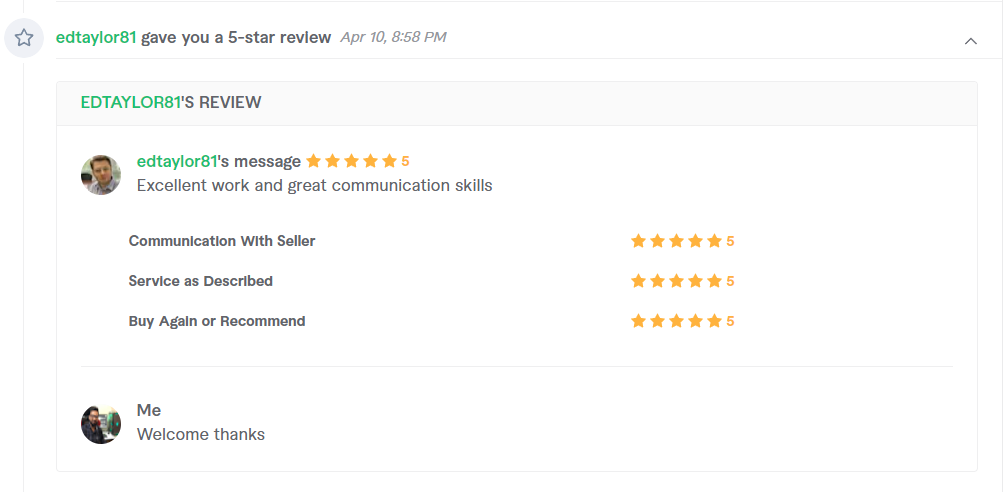Click the fifth star of Buy Again or Recommend
The height and width of the screenshot is (492, 1003).
[715, 321]
